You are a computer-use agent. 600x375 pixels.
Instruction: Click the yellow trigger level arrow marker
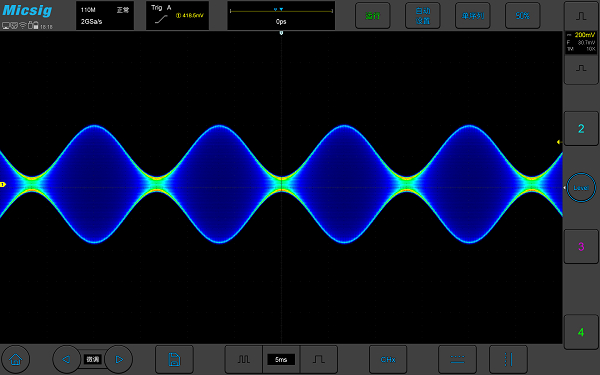559,142
